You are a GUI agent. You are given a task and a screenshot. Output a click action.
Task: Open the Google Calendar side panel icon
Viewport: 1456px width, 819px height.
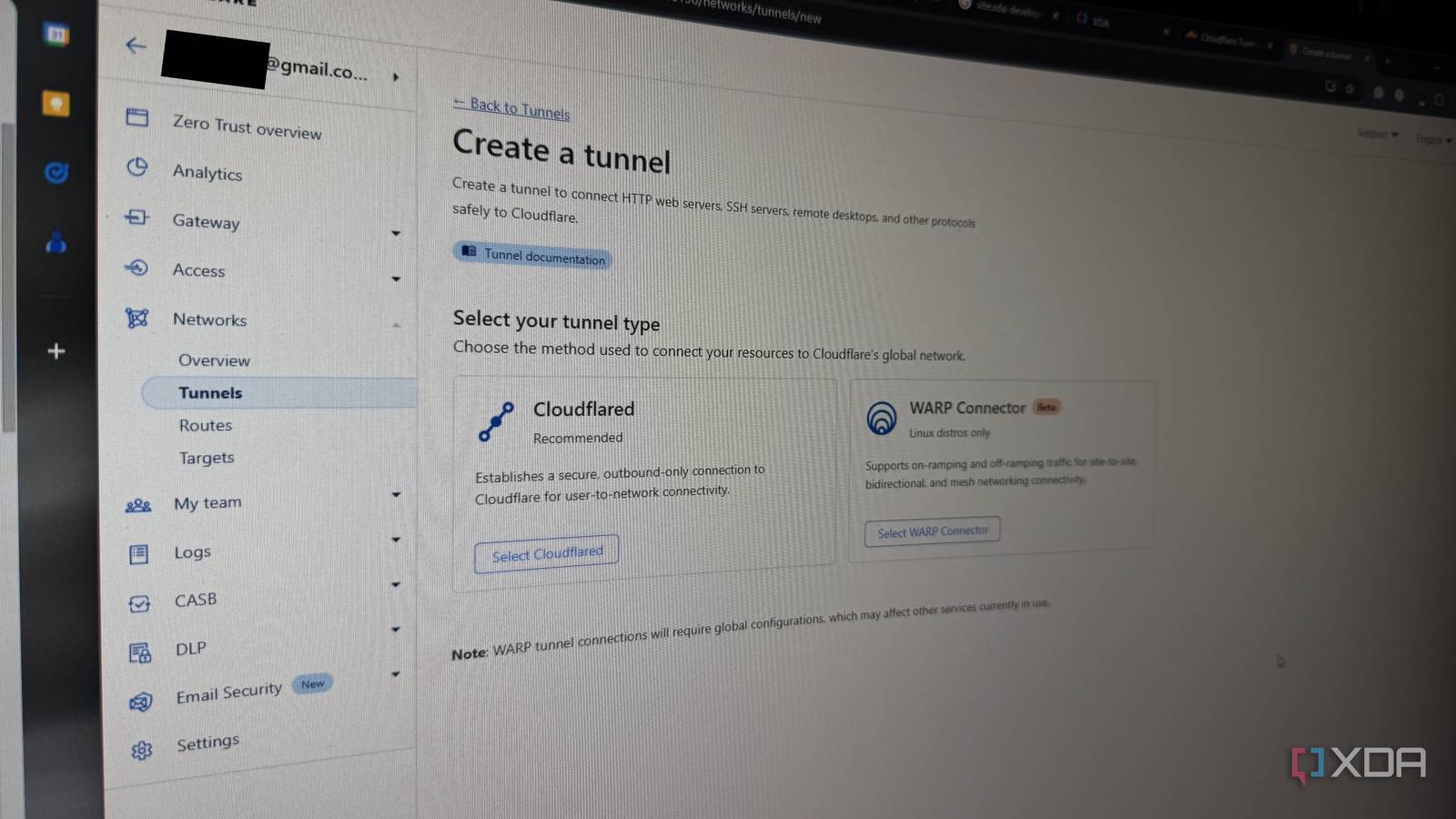(x=56, y=35)
